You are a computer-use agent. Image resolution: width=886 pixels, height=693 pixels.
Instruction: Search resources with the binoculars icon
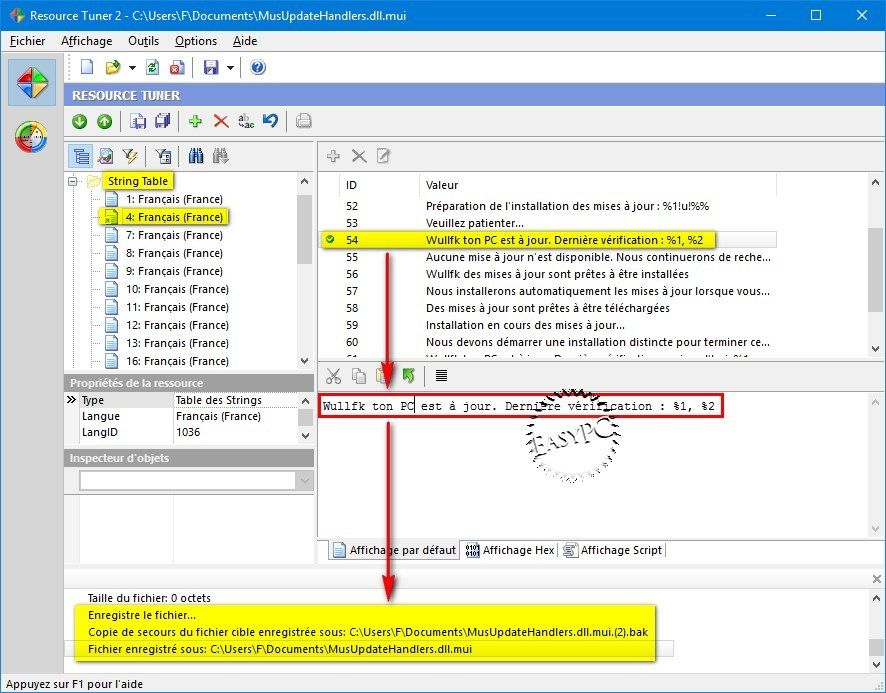point(196,156)
